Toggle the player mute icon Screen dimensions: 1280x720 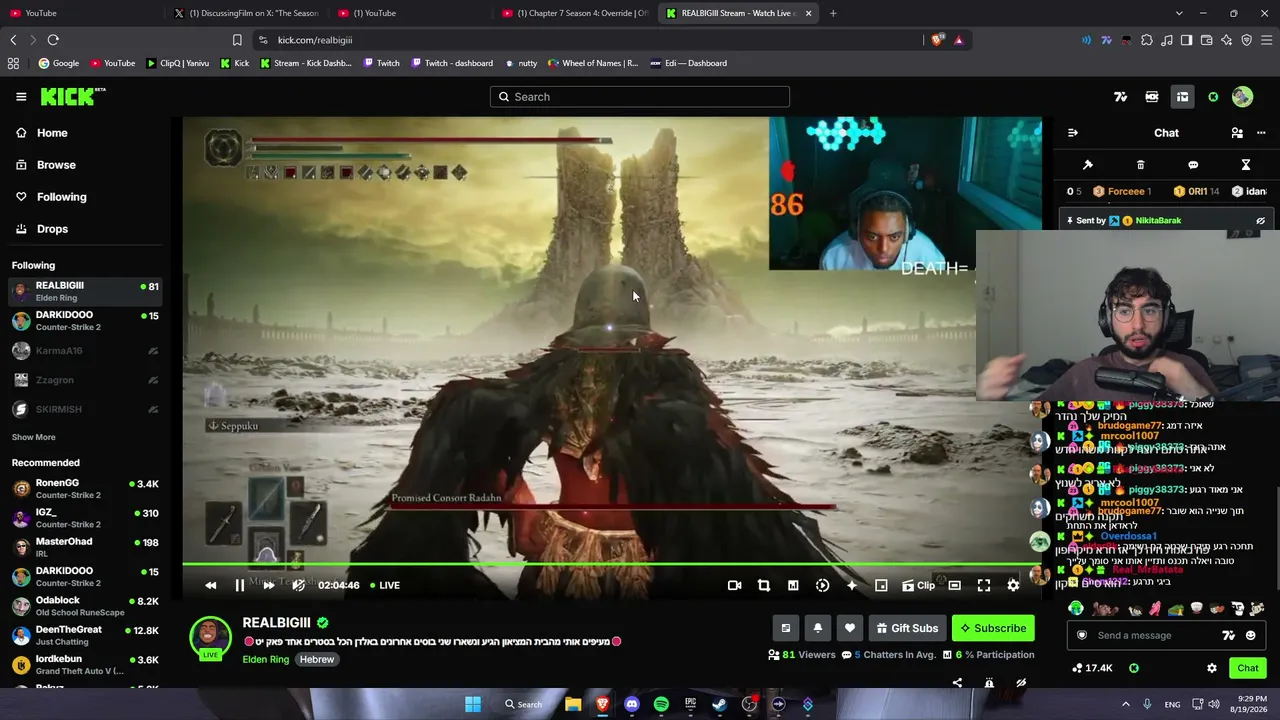coord(298,586)
